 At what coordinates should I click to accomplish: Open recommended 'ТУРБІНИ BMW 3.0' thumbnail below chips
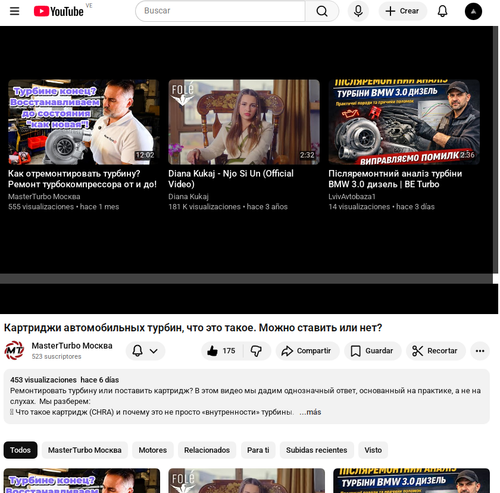click(x=411, y=481)
